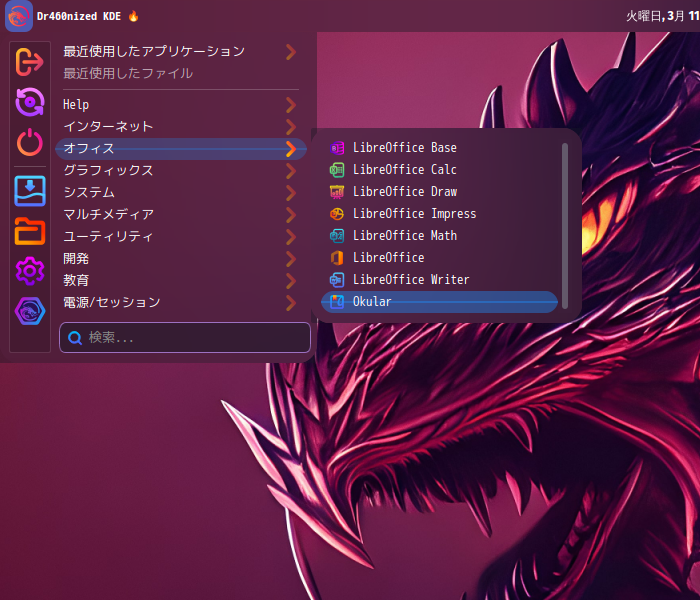Open the orange file manager folder icon
Viewport: 700px width, 600px height.
[x=29, y=231]
